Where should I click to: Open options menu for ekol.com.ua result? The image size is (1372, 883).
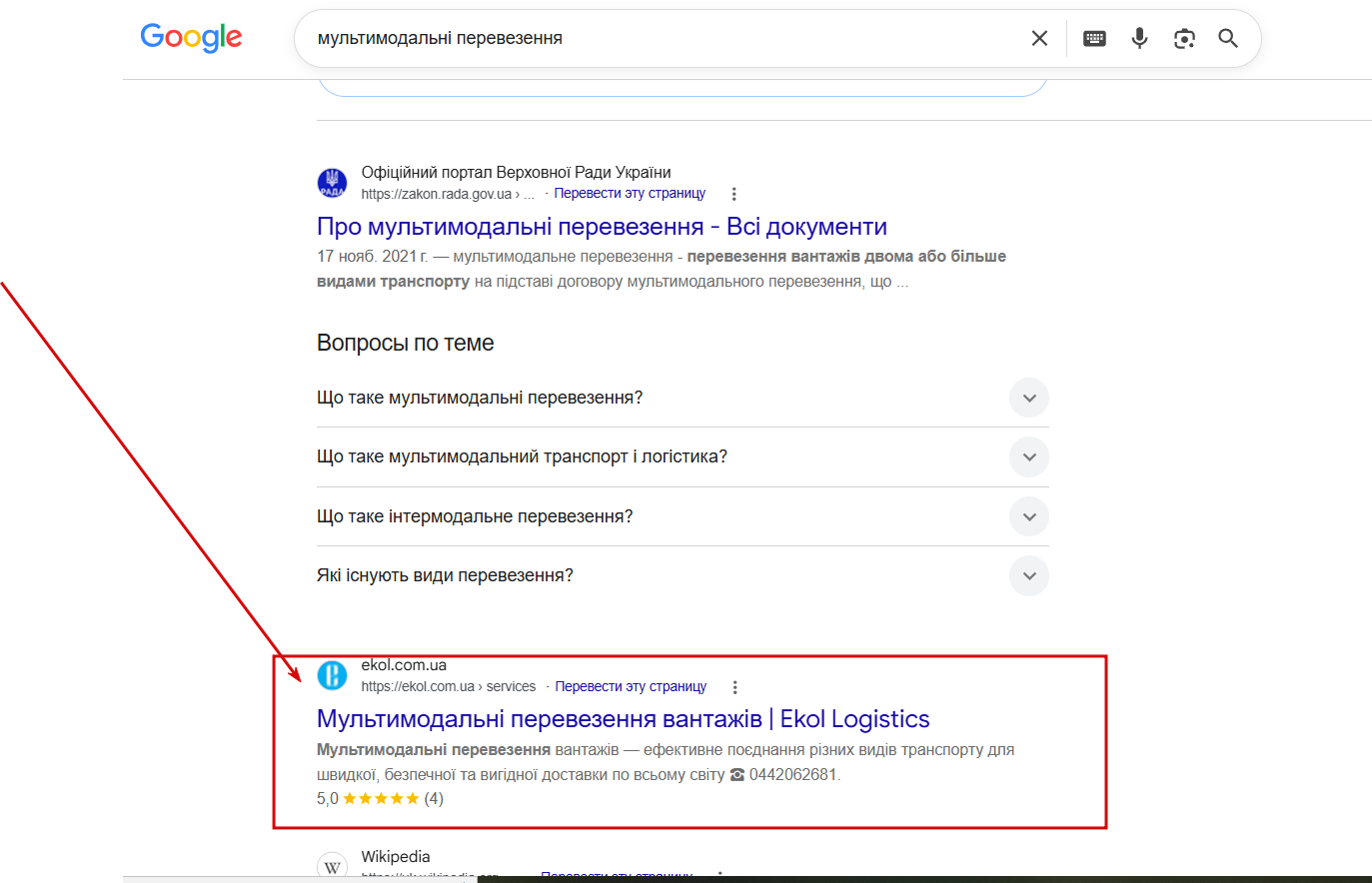[x=734, y=687]
